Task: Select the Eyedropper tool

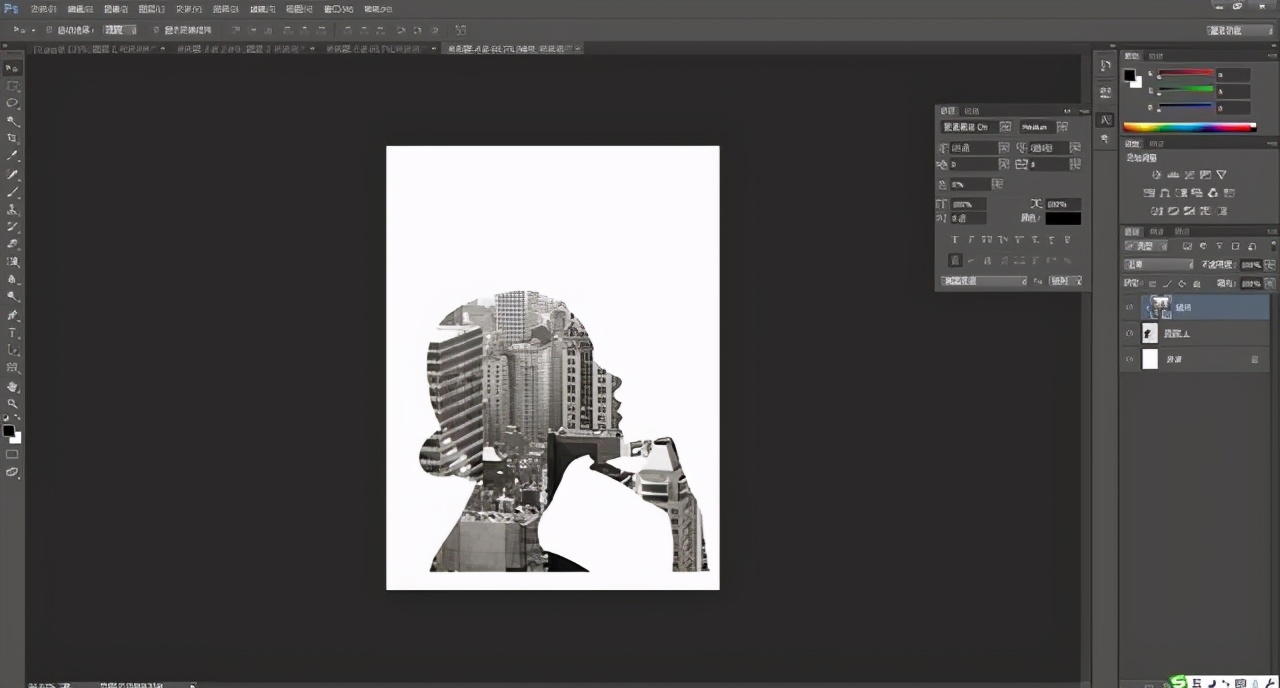Action: point(12,156)
